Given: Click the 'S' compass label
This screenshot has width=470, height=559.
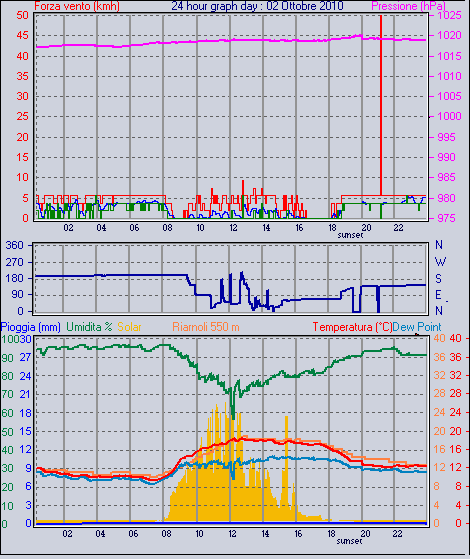Looking at the screenshot, I should tap(439, 278).
